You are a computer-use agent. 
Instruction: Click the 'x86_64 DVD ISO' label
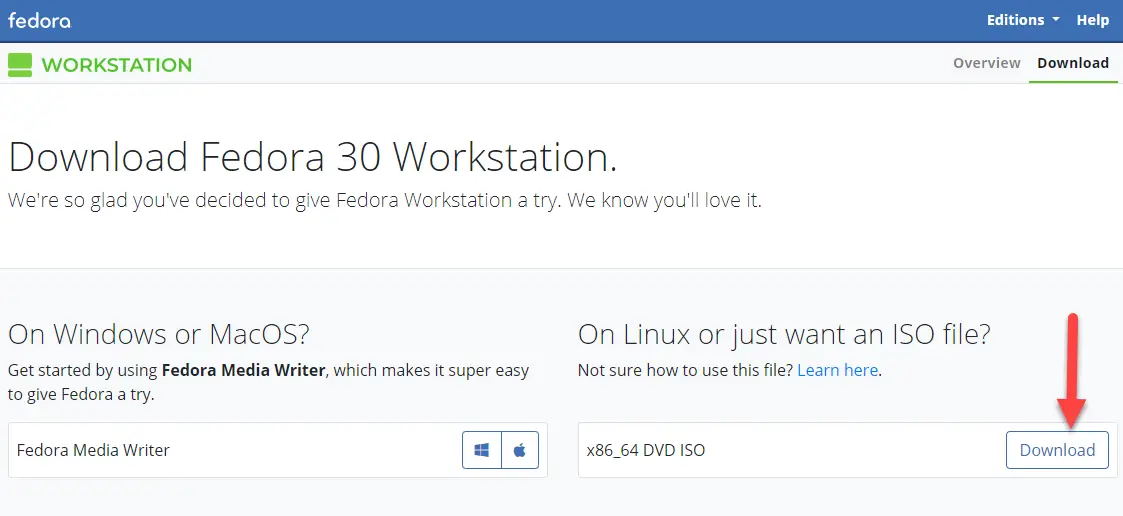645,451
